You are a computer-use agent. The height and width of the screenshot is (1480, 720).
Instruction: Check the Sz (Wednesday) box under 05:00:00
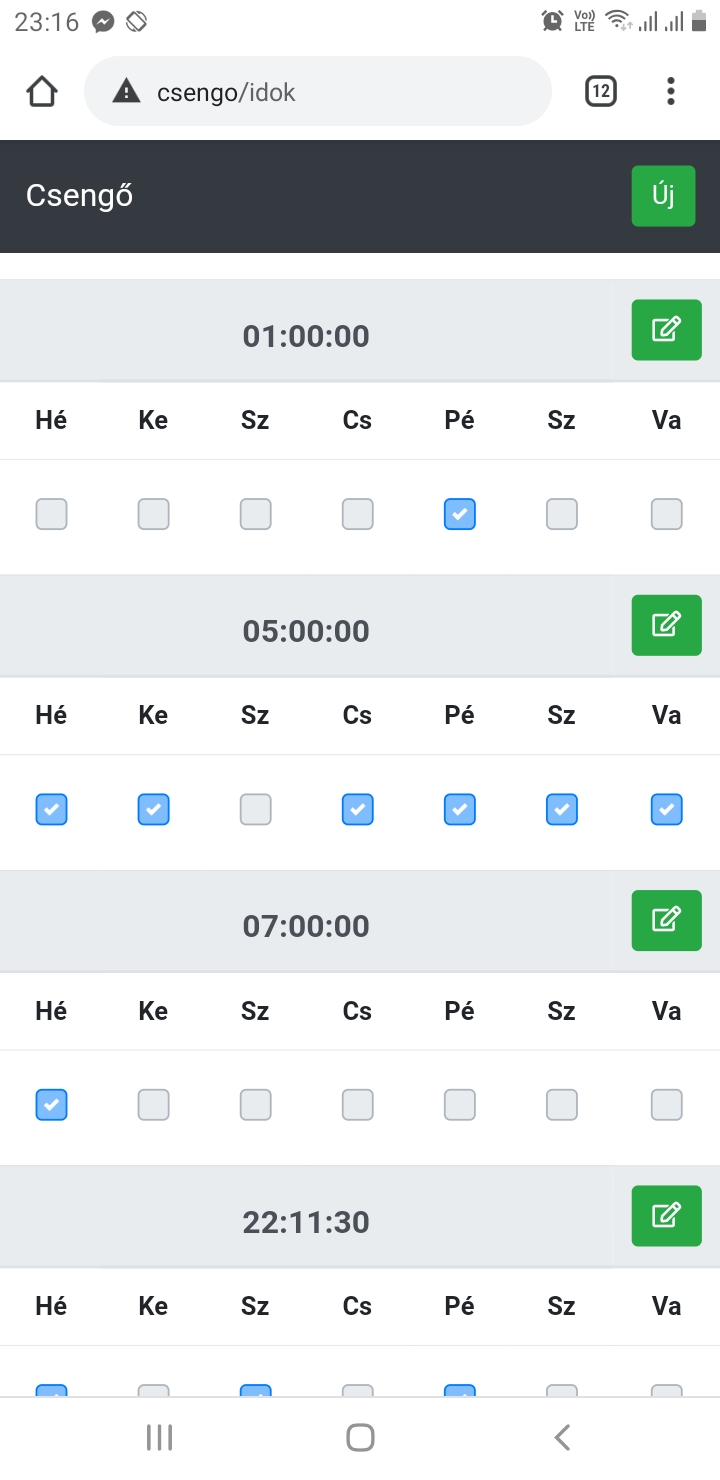(255, 809)
